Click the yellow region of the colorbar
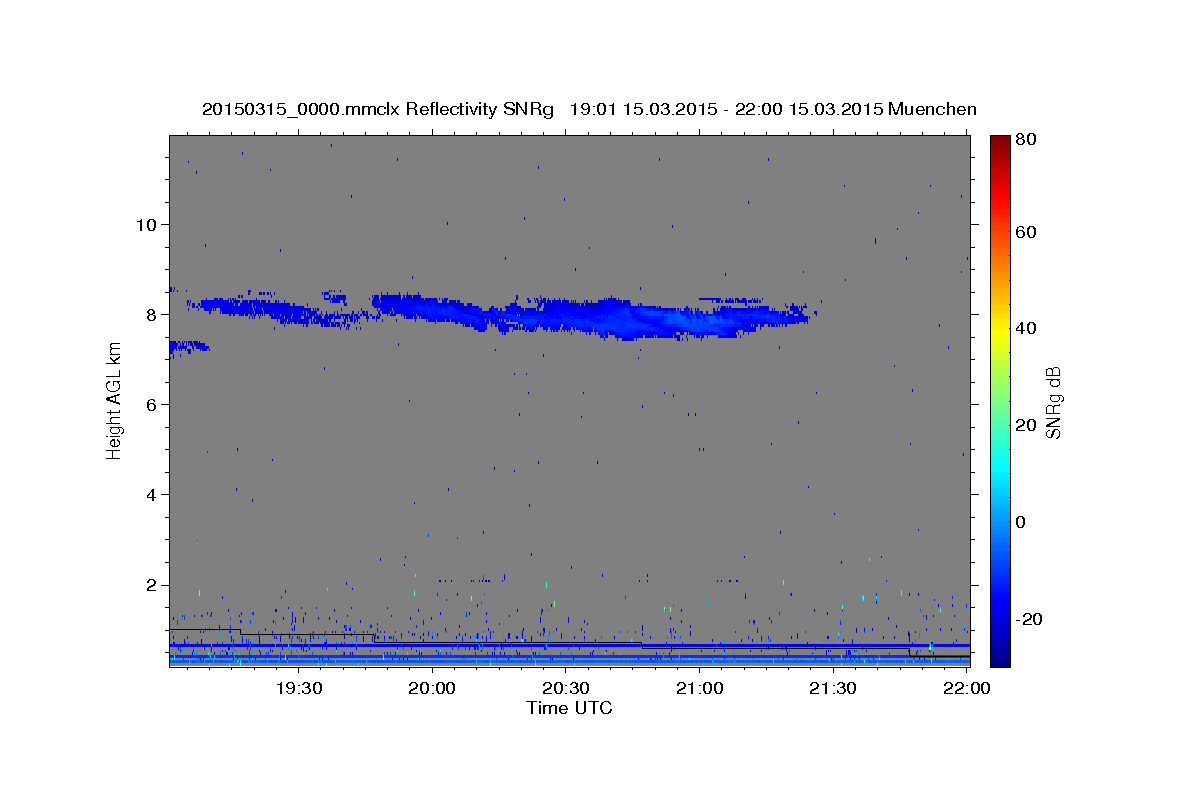This screenshot has width=1200, height=800. point(1000,330)
